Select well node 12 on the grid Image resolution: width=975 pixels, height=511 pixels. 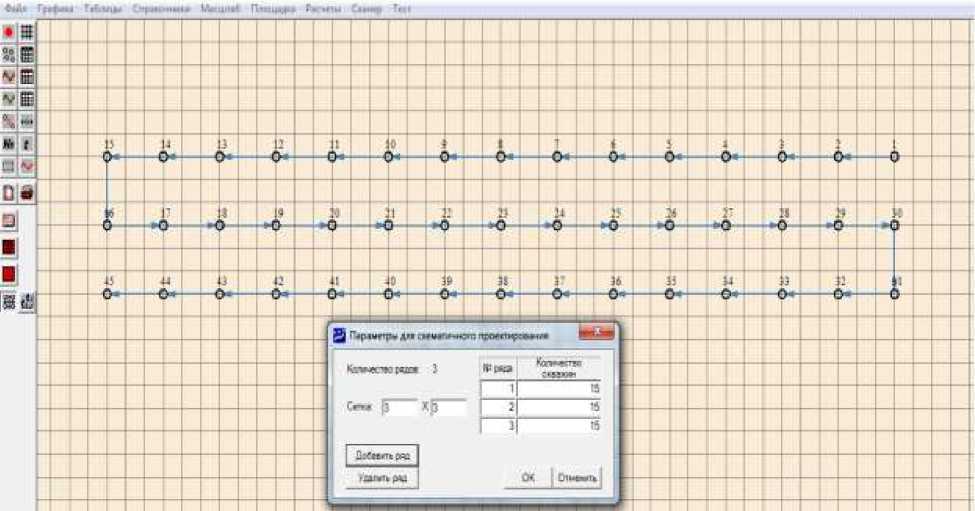click(275, 157)
